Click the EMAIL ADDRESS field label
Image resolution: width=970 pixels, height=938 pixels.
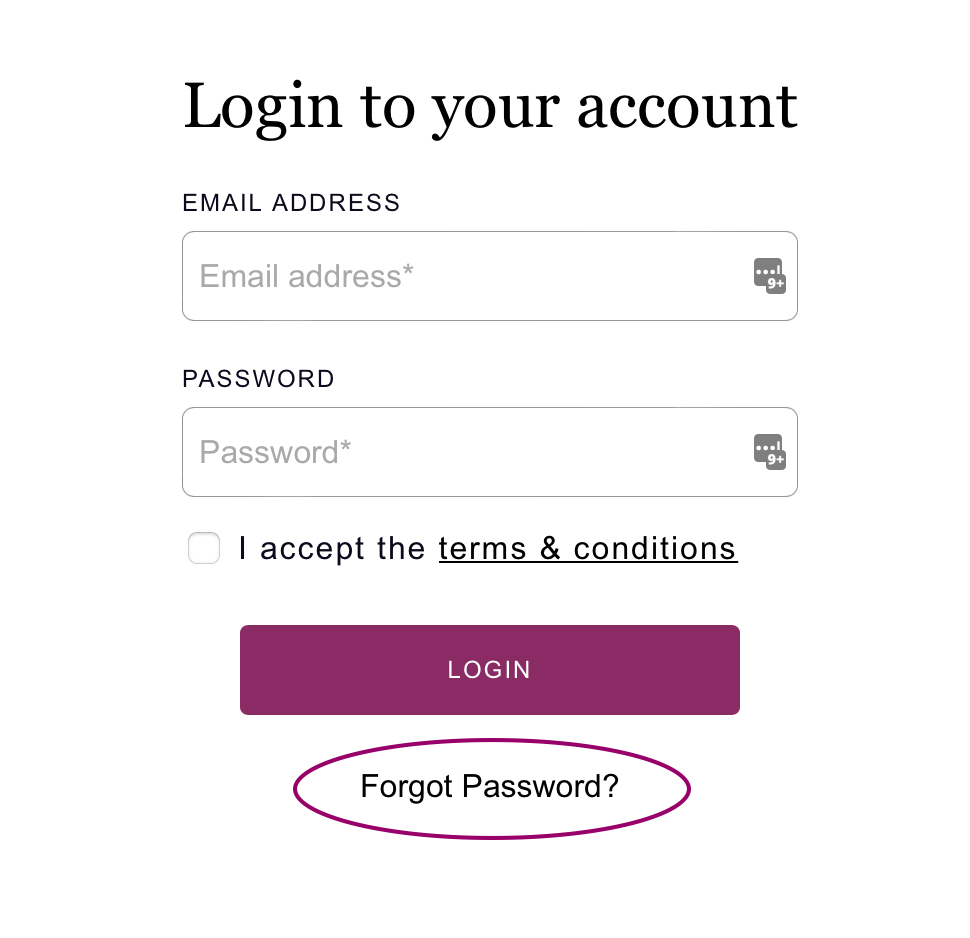(x=291, y=203)
